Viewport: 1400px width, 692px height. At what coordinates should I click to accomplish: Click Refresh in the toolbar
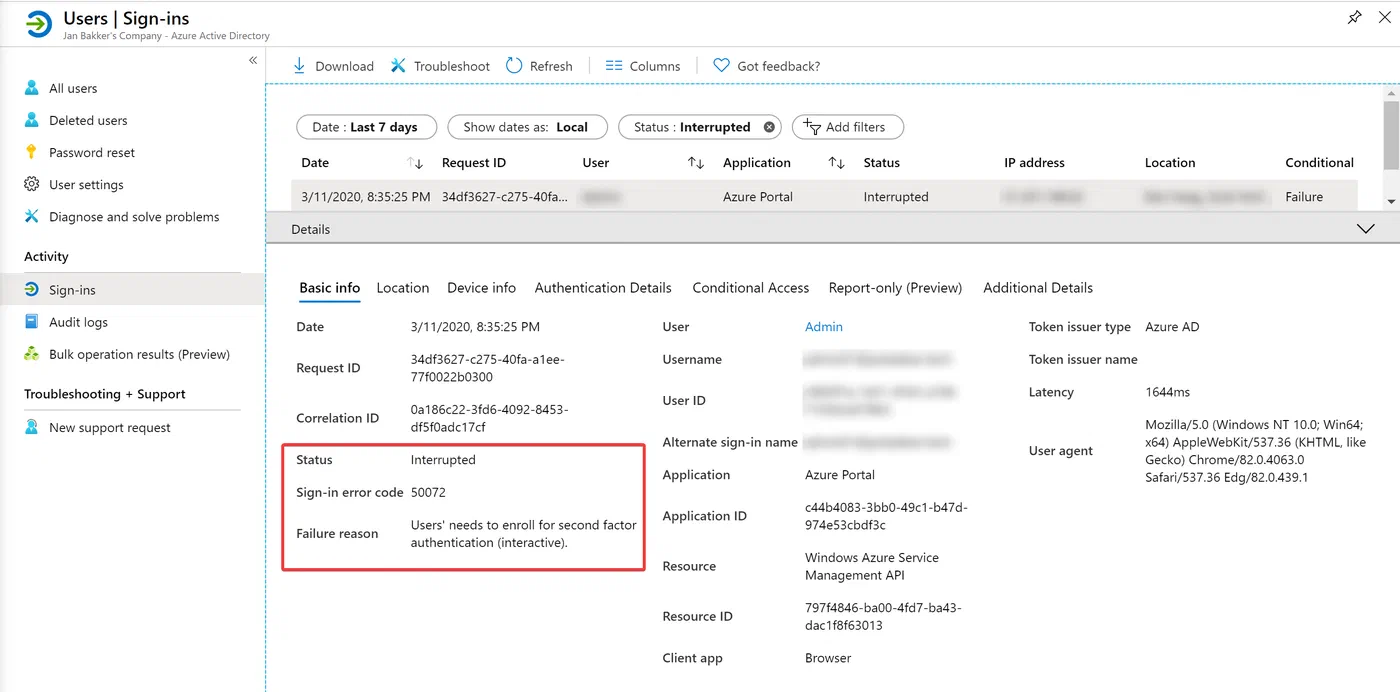[x=539, y=66]
